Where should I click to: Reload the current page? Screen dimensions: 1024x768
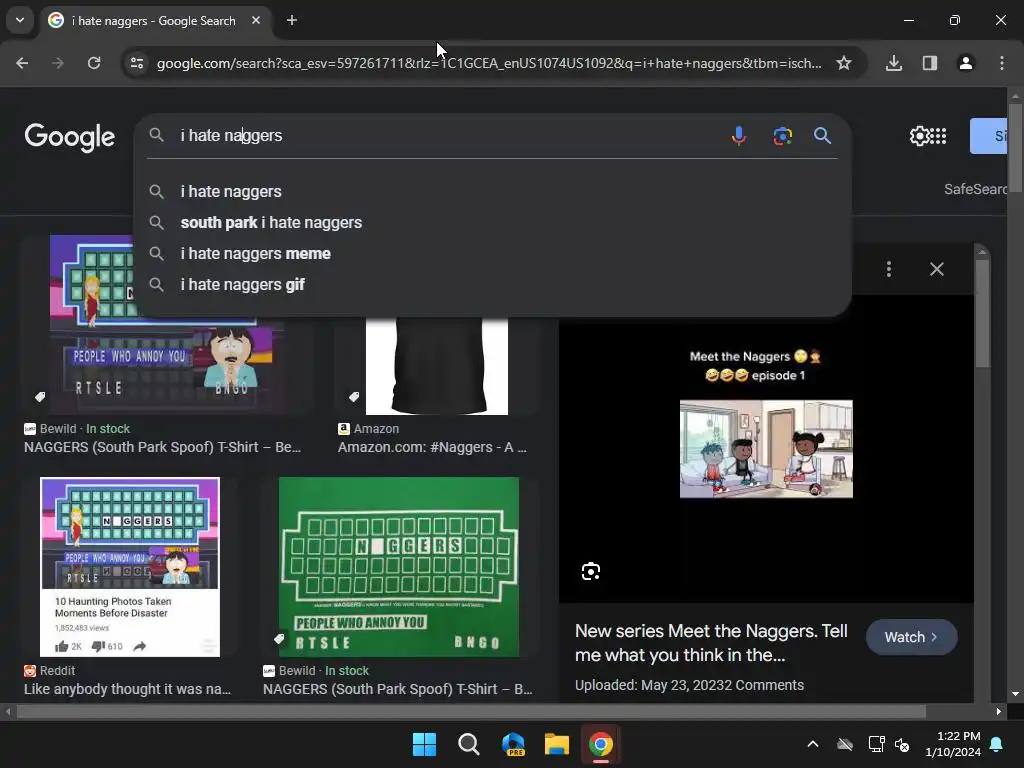coord(94,63)
